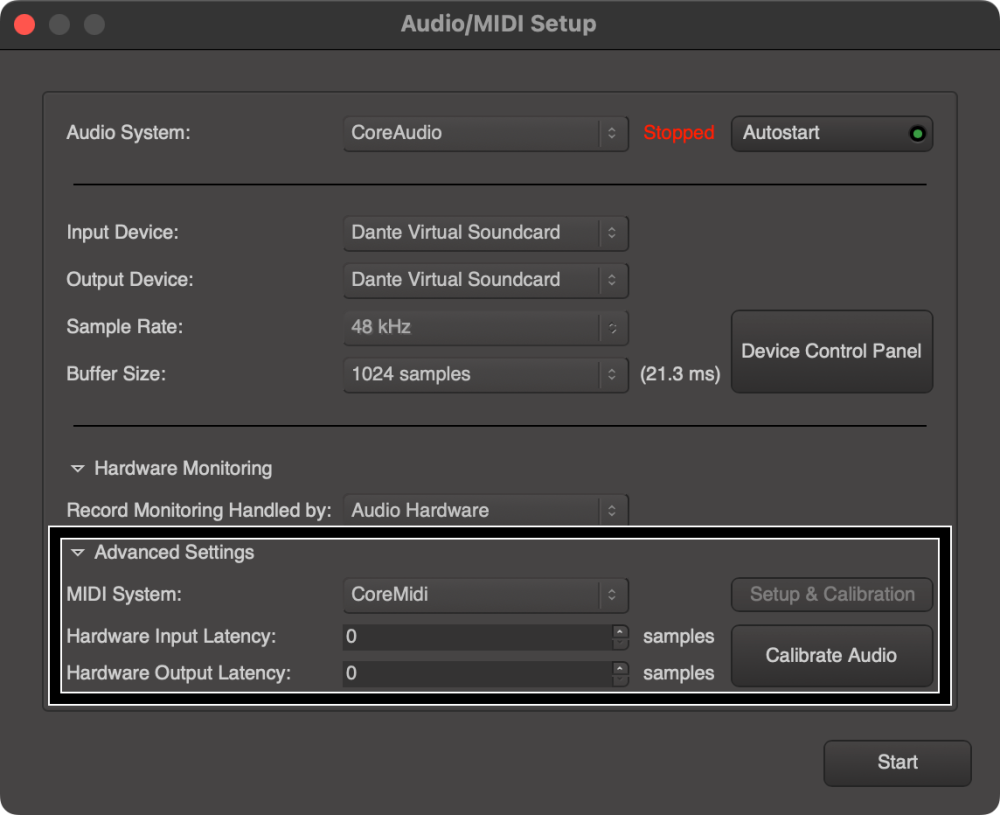Image resolution: width=1000 pixels, height=815 pixels.
Task: Click the green Autostart indicator light
Action: tap(917, 133)
